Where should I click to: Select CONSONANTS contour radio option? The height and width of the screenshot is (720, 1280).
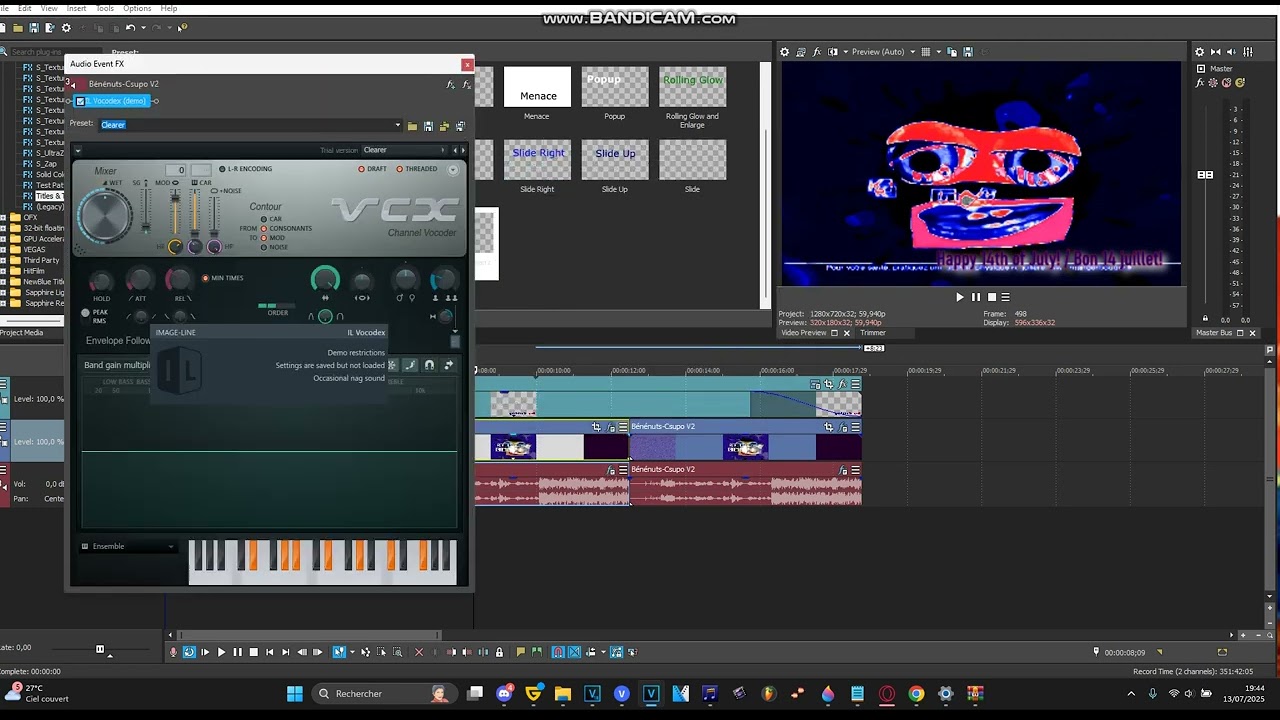(264, 228)
